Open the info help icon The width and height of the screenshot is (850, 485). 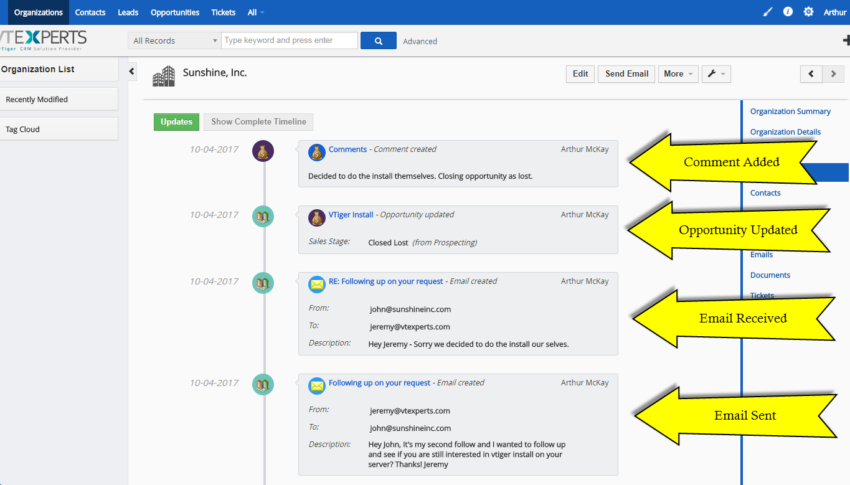point(788,12)
